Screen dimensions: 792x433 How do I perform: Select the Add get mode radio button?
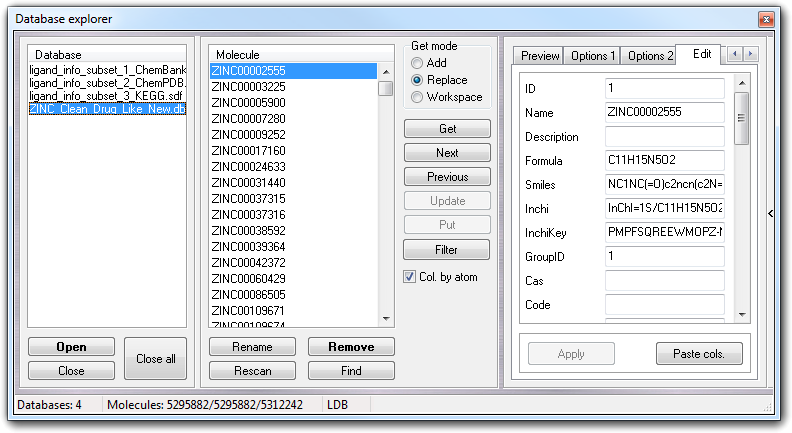tap(417, 63)
